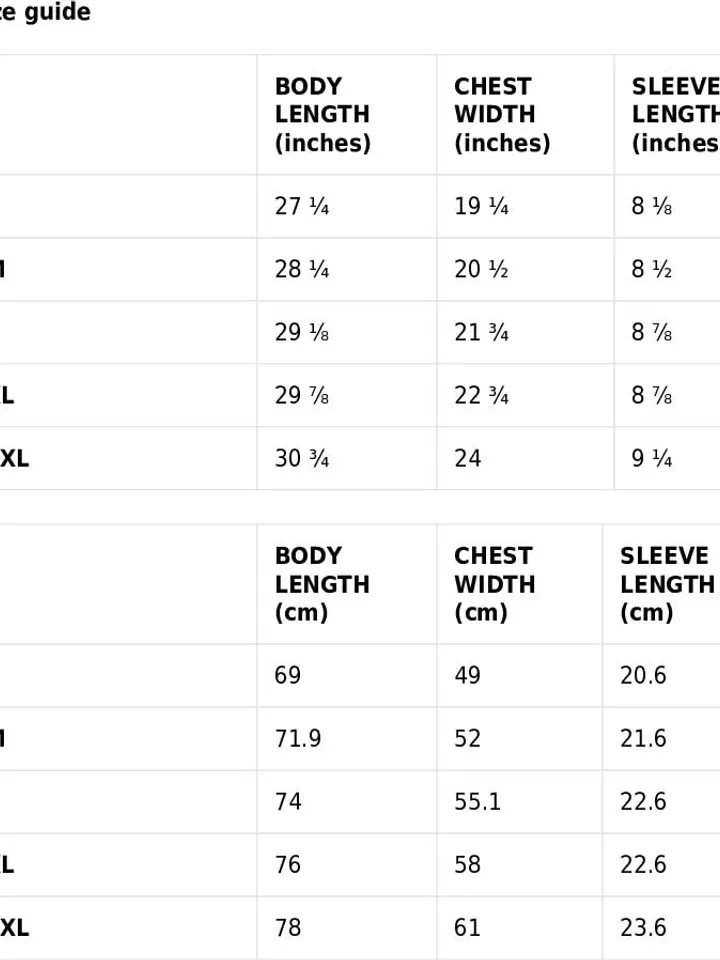Select the 55.1 chest width cell
The width and height of the screenshot is (720, 960).
[520, 802]
